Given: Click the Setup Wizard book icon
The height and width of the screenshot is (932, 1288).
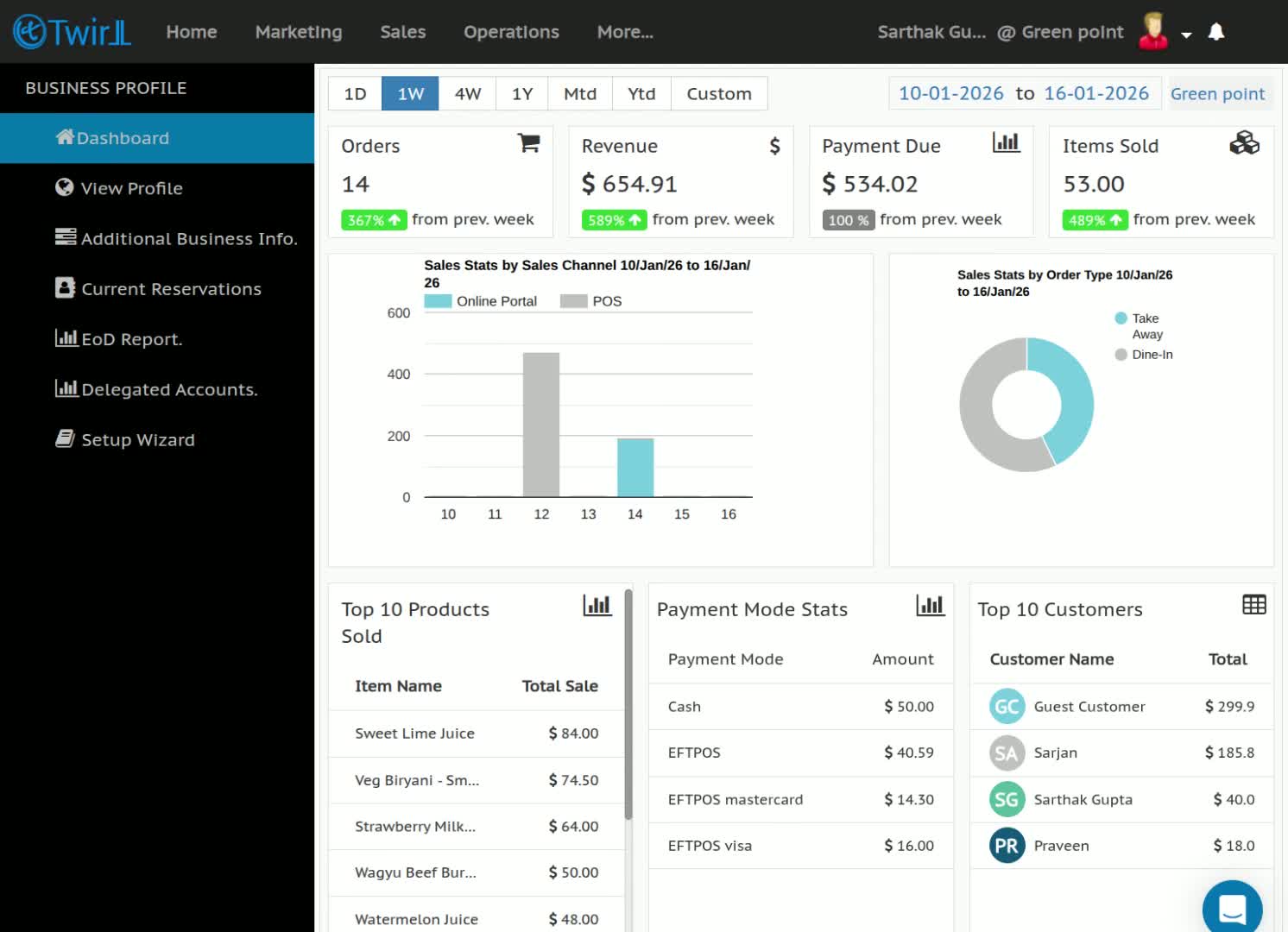Looking at the screenshot, I should pyautogui.click(x=65, y=438).
